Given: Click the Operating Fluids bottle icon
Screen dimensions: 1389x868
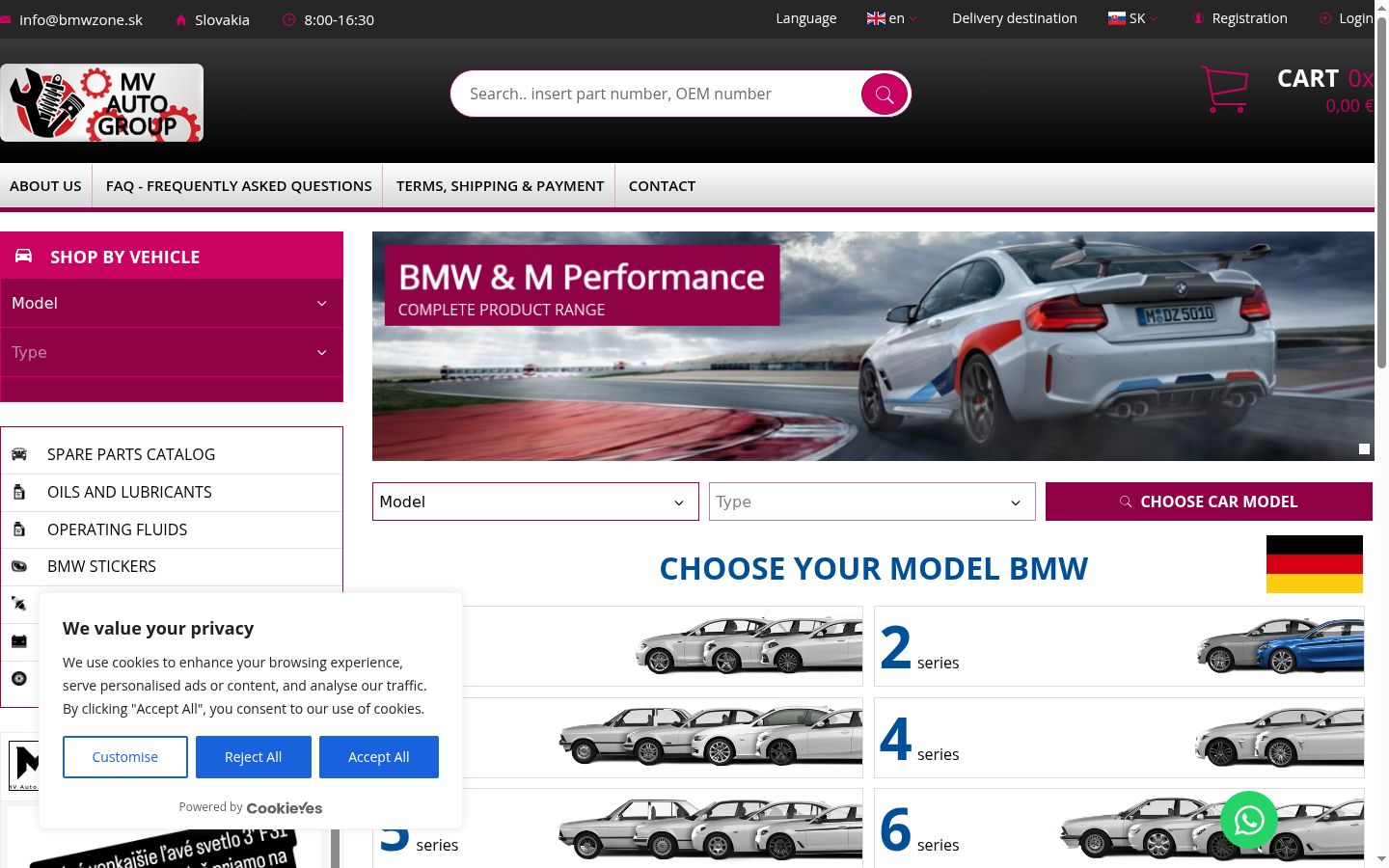Looking at the screenshot, I should tap(19, 529).
